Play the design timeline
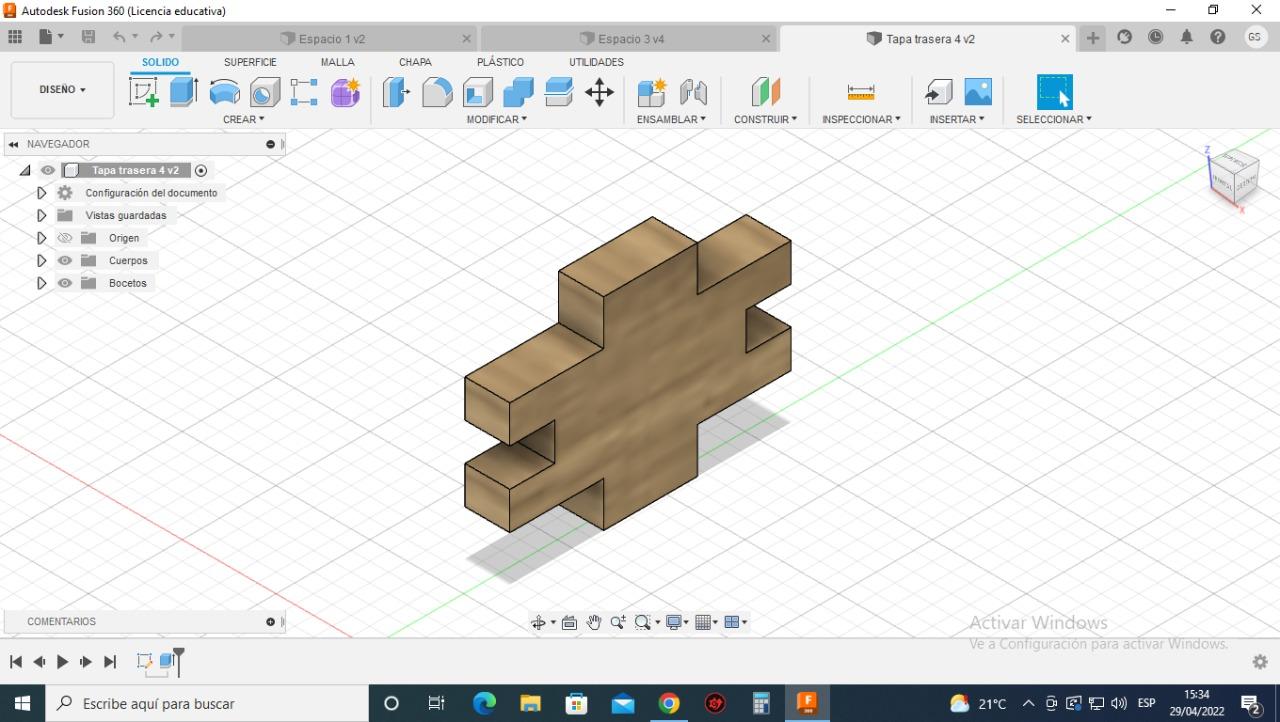The height and width of the screenshot is (722, 1280). [62, 662]
